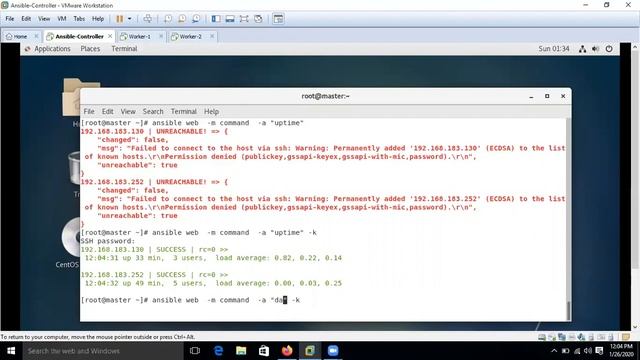Image resolution: width=640 pixels, height=360 pixels.
Task: Expand the power options dropdown arrow
Action: pos(129,19)
